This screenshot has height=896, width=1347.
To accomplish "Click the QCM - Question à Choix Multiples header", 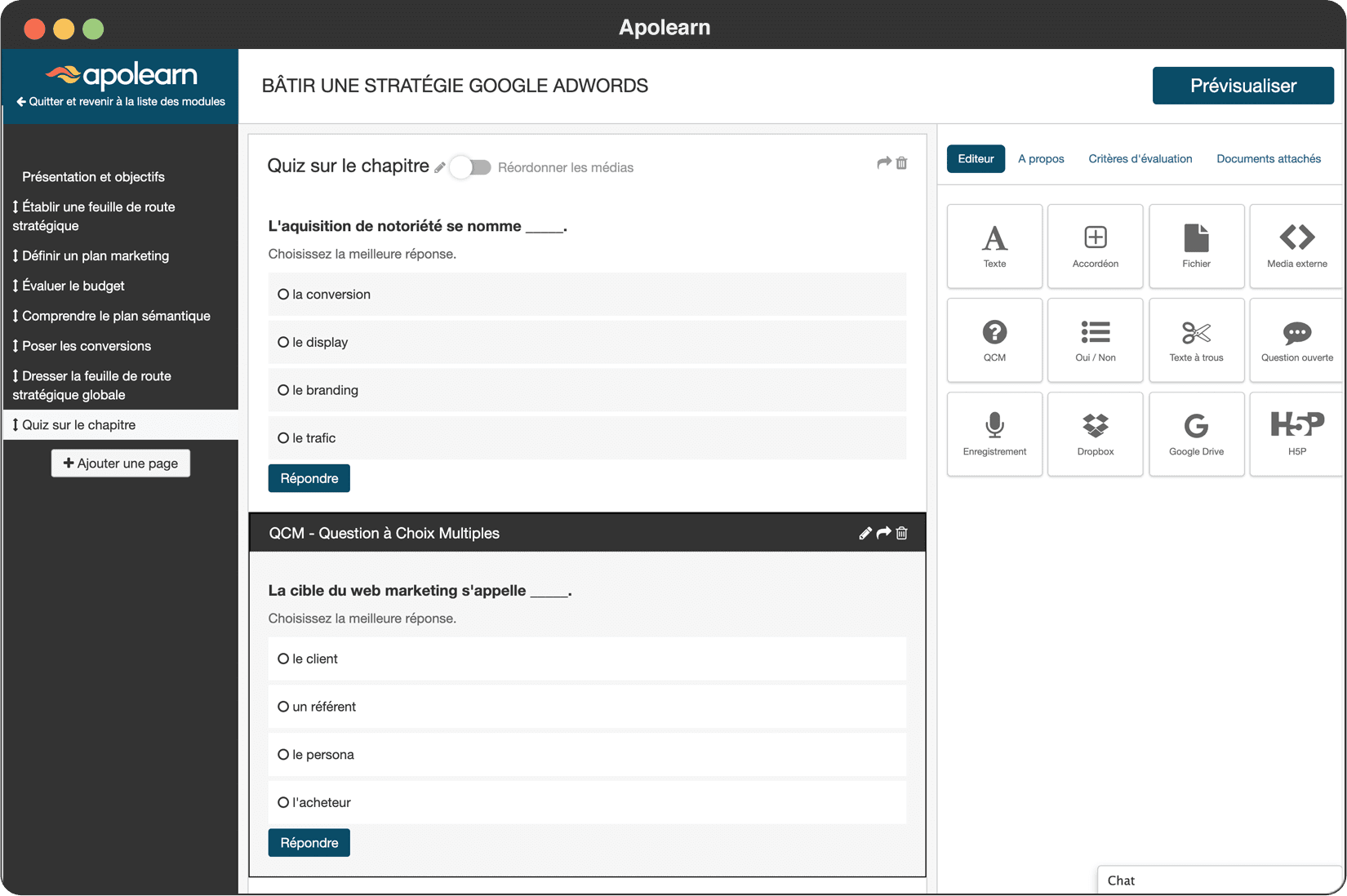I will click(587, 533).
